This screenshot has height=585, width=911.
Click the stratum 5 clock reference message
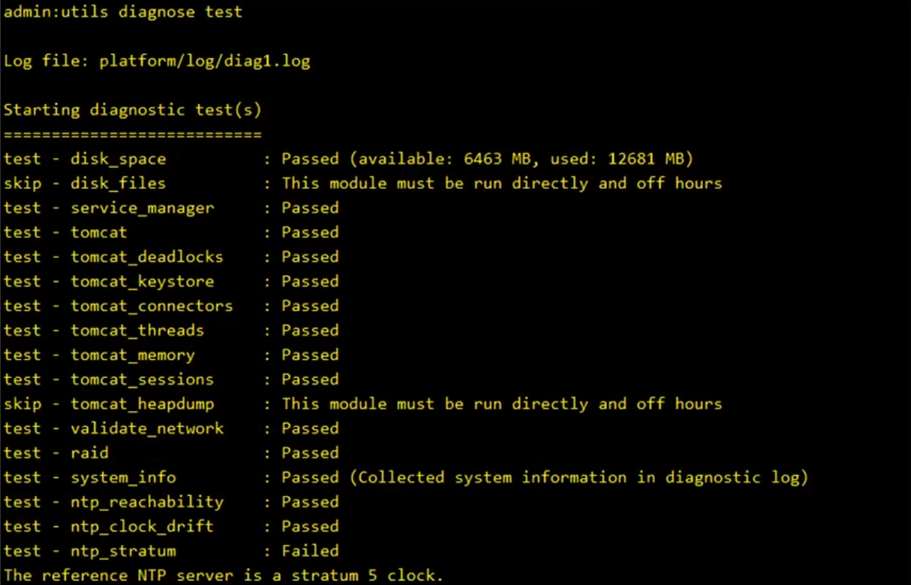click(x=222, y=575)
